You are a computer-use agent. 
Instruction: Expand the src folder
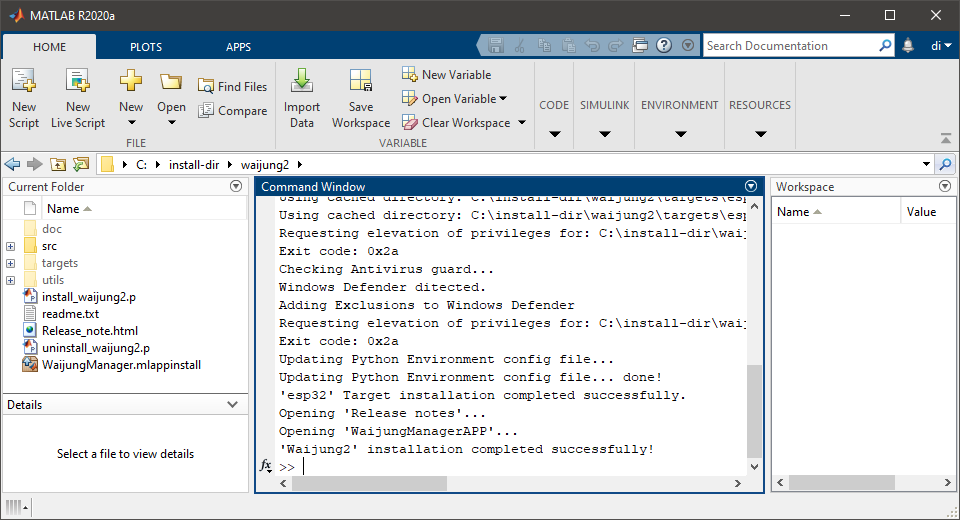10,246
